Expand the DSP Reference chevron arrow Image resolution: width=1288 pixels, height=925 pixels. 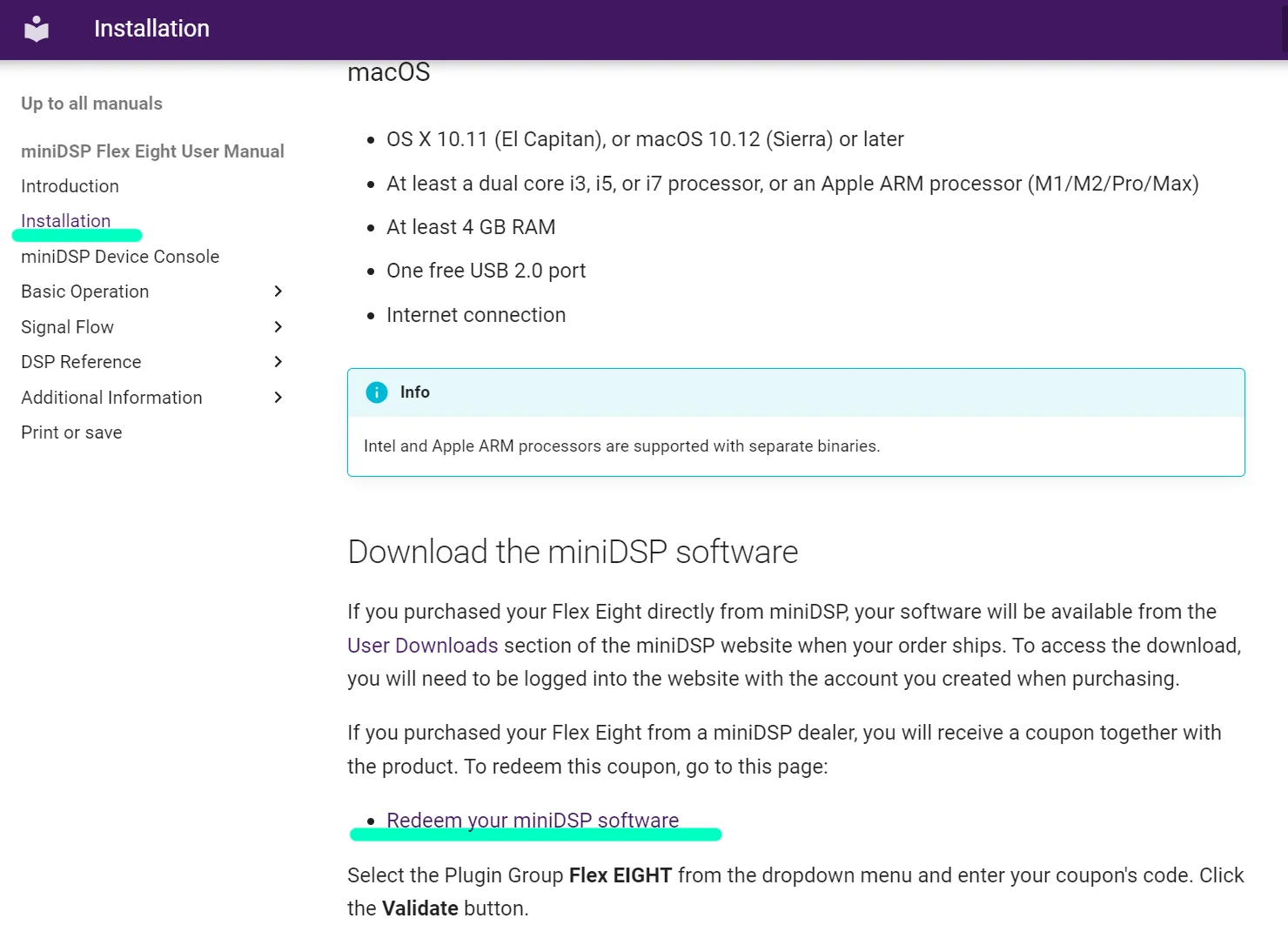[278, 362]
